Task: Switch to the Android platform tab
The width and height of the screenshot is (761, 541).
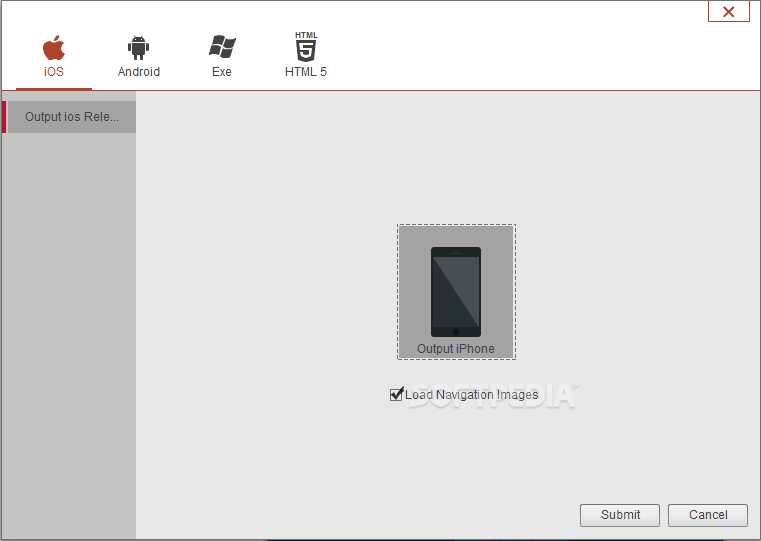Action: point(139,57)
